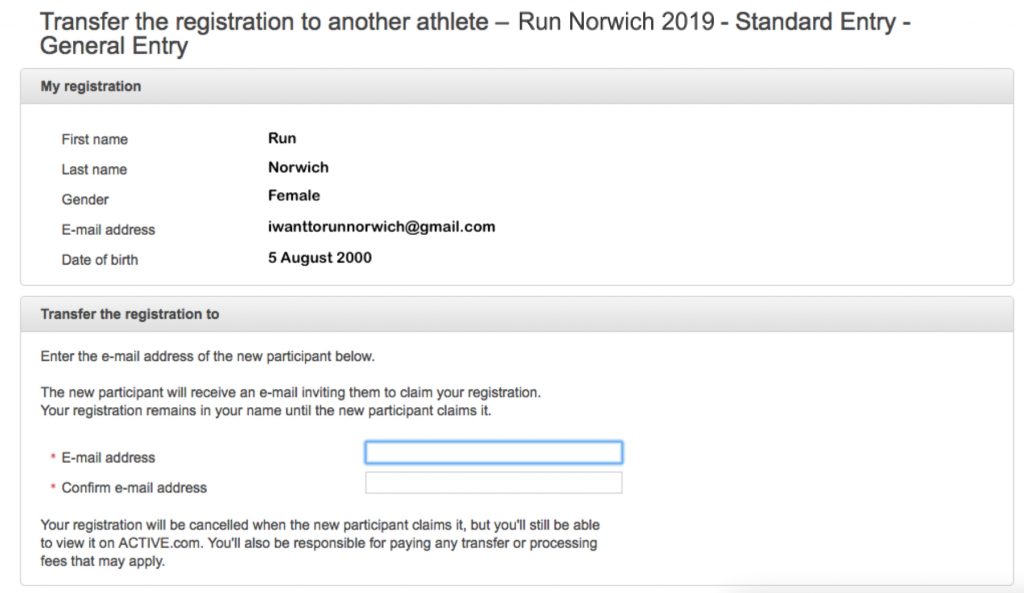Click the registered E-mail address label

108,230
